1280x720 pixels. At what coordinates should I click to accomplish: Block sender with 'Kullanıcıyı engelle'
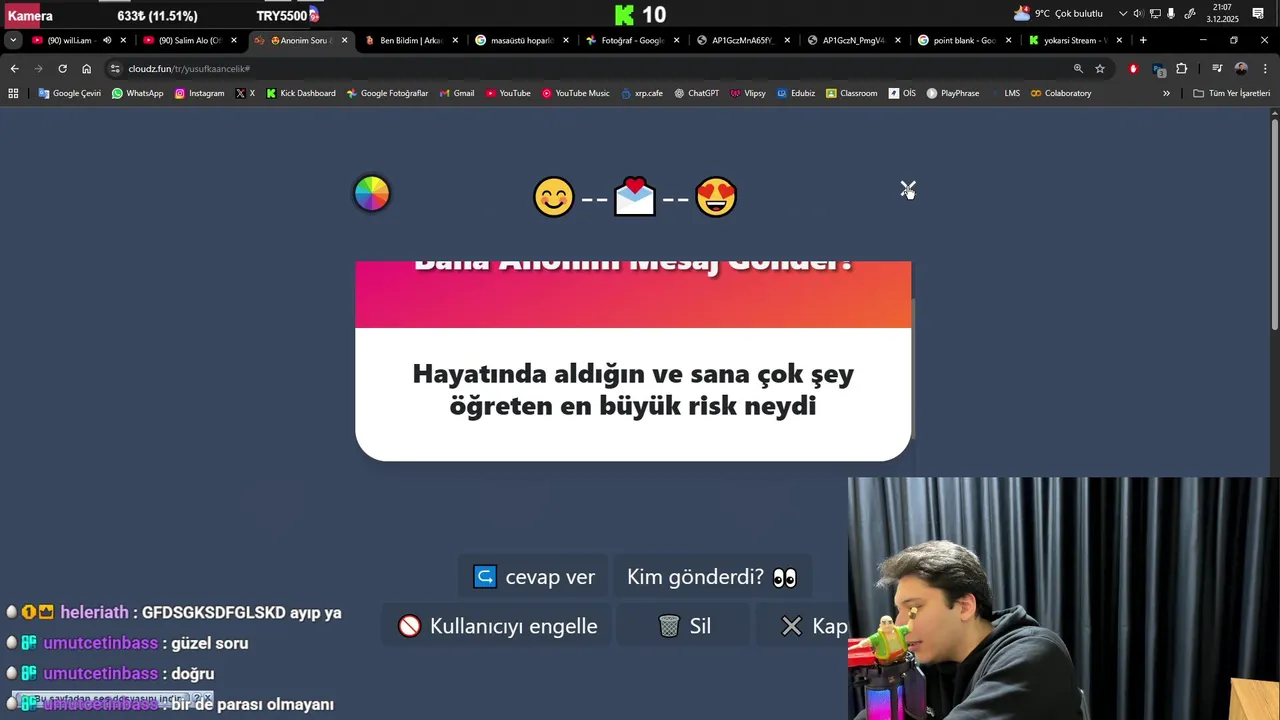pyautogui.click(x=498, y=626)
